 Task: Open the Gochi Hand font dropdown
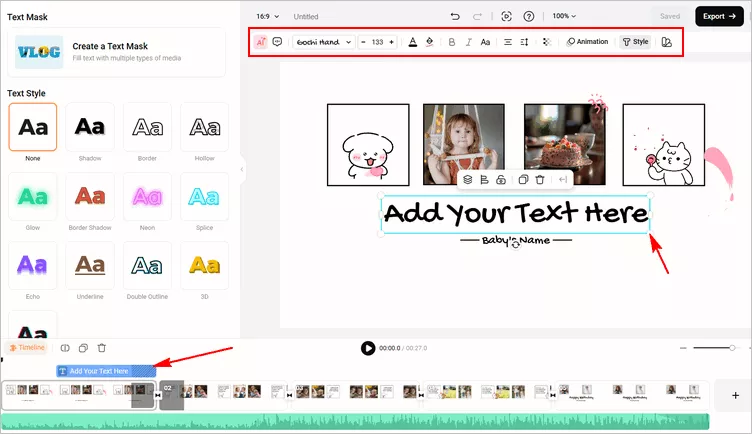324,42
